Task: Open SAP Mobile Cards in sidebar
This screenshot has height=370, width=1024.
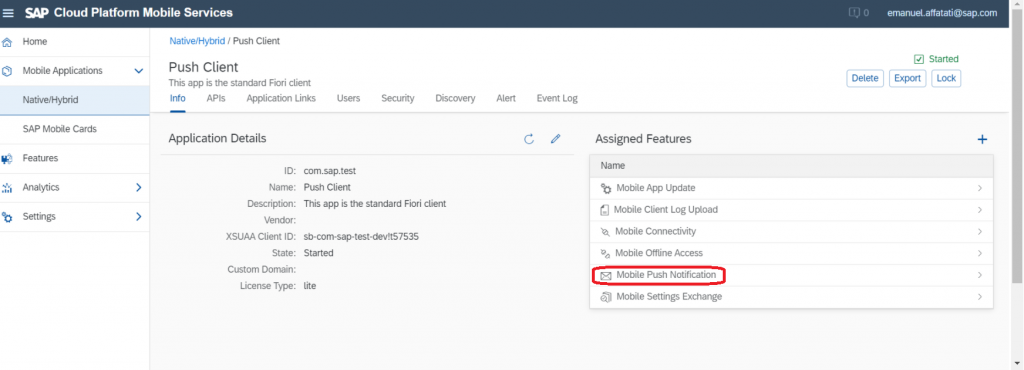Action: (x=59, y=129)
